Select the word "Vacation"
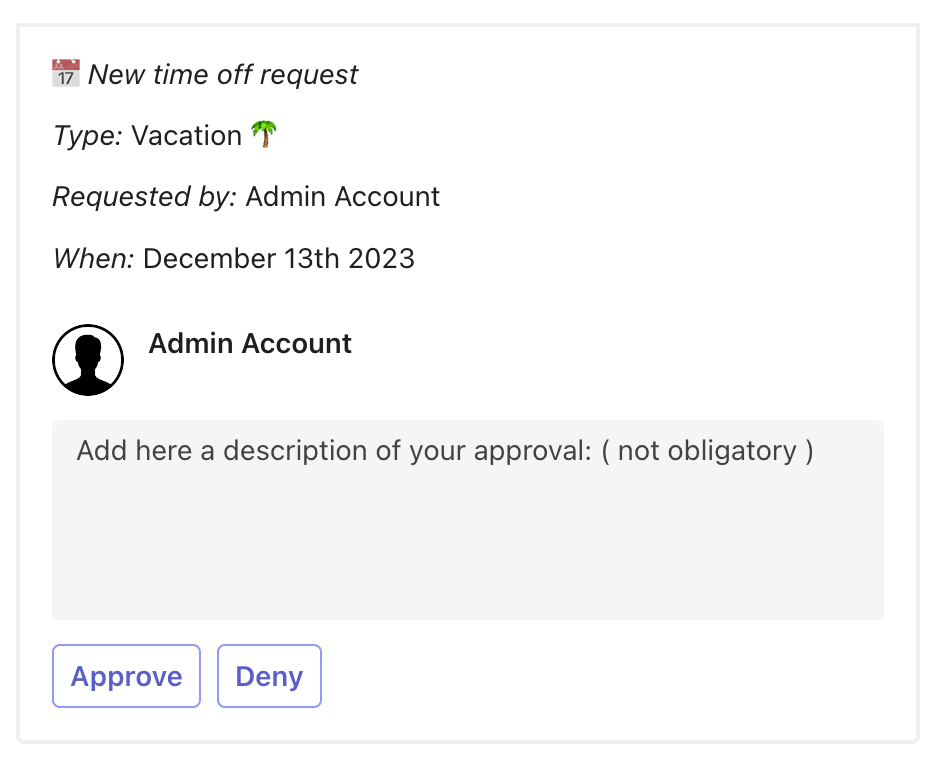942x762 pixels. pos(187,136)
